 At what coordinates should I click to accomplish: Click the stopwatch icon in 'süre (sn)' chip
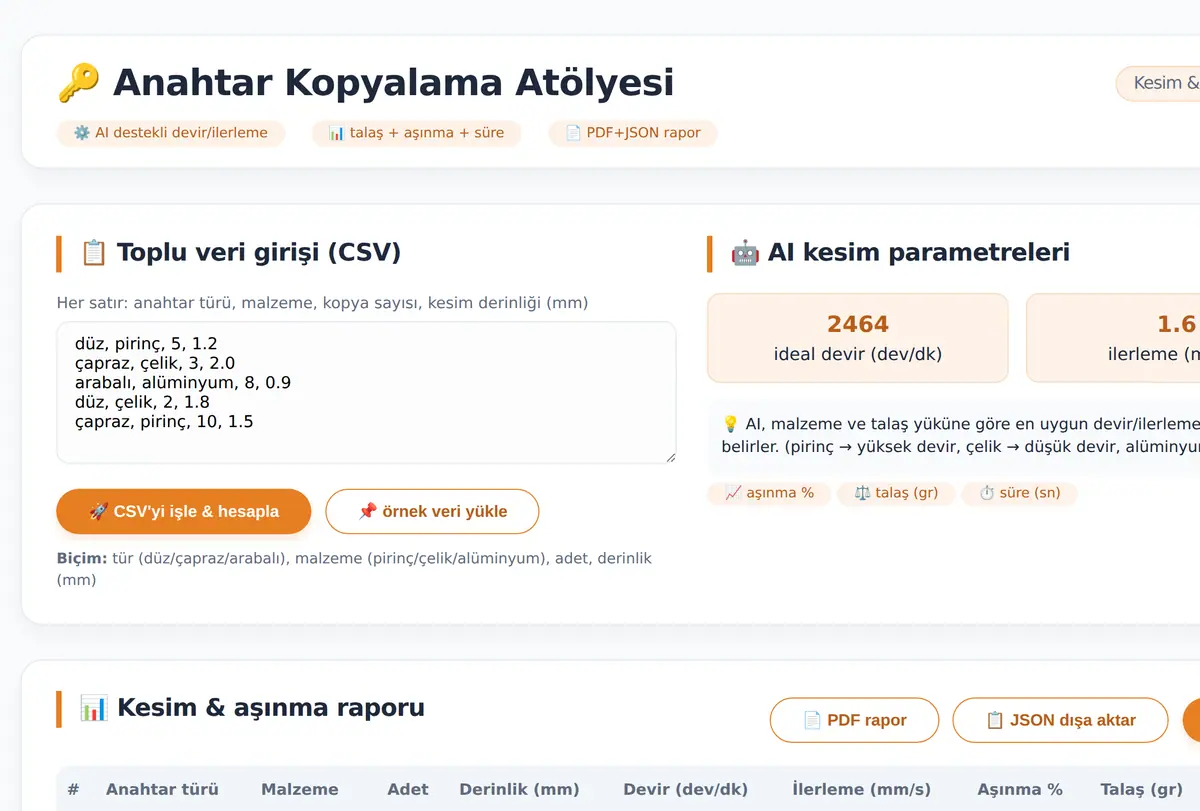point(986,493)
